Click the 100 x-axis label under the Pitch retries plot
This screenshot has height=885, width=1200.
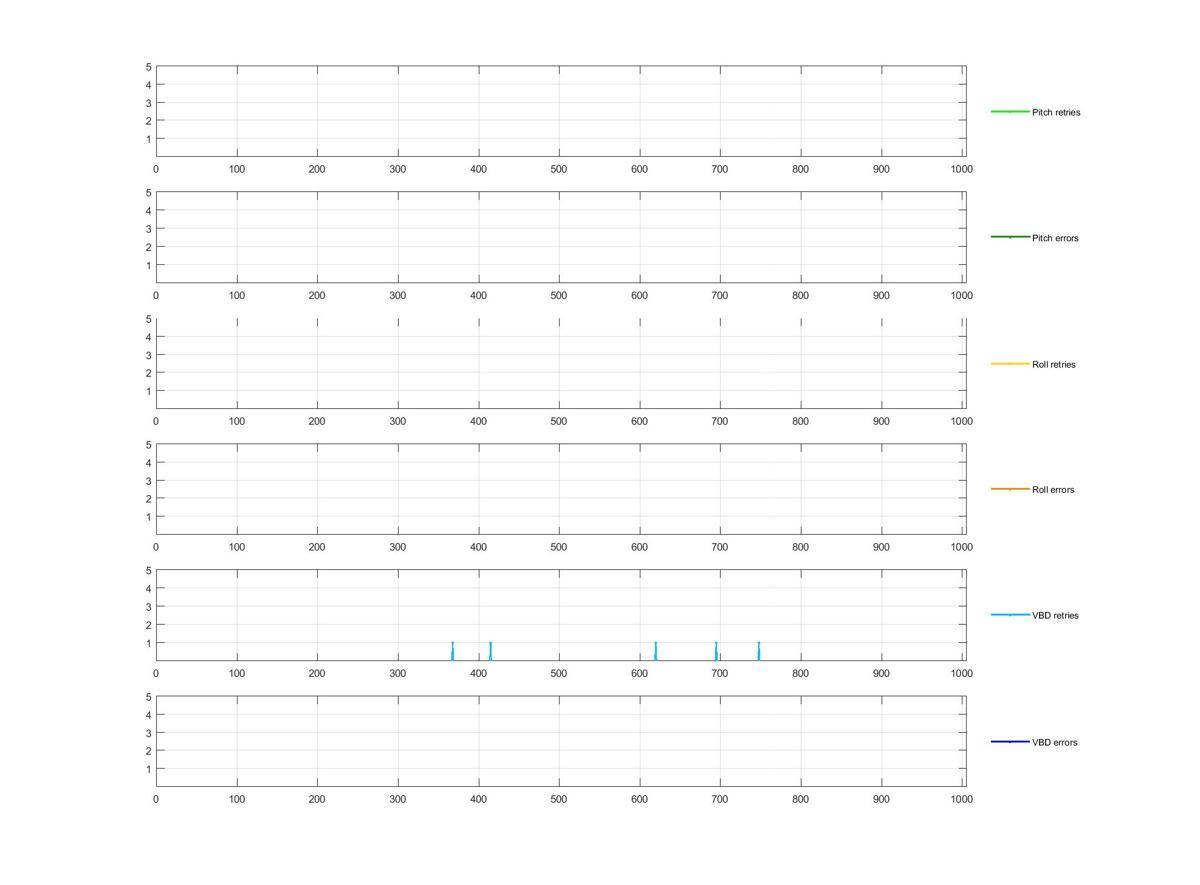click(237, 170)
